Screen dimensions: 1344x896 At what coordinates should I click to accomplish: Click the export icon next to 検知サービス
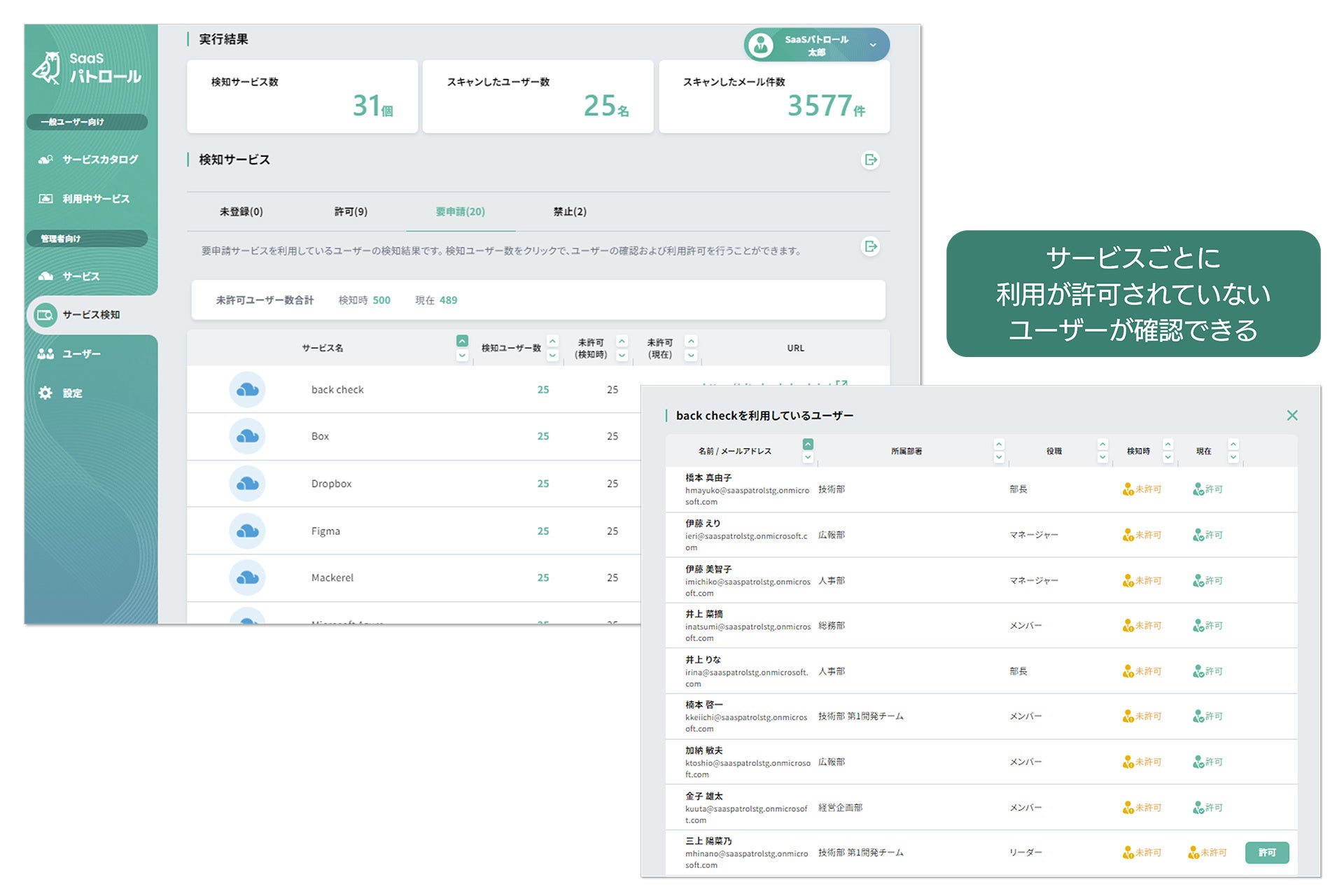tap(870, 160)
